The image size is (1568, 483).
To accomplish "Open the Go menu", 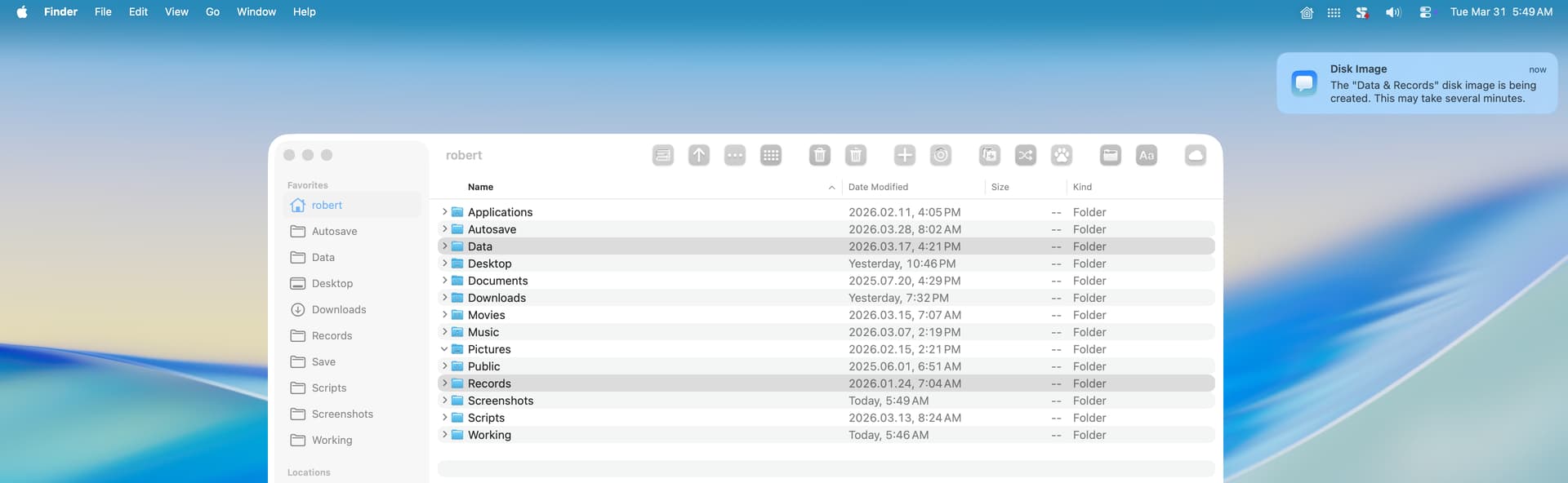I will [212, 12].
